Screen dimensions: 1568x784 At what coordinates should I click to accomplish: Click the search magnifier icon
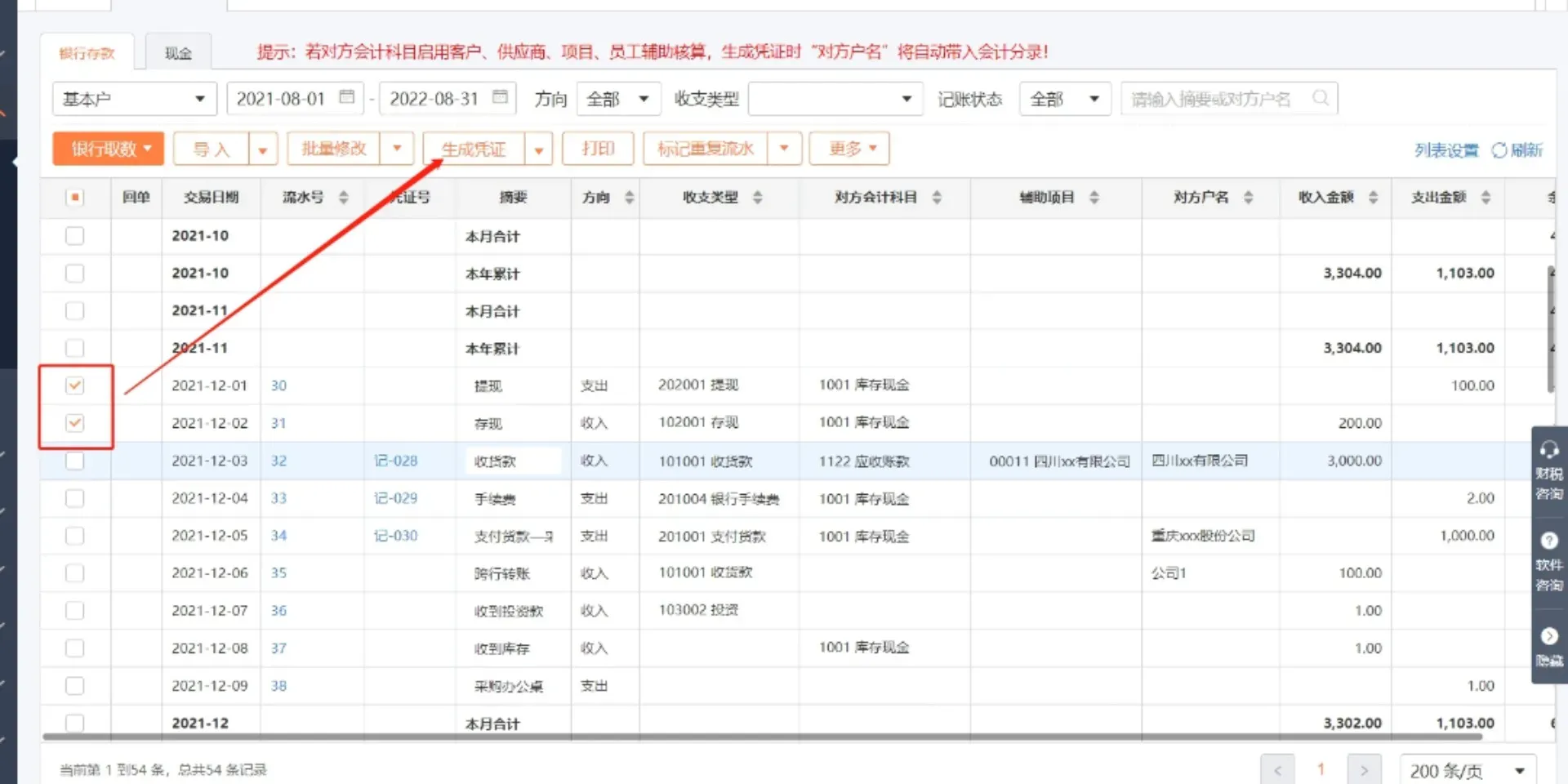1321,98
